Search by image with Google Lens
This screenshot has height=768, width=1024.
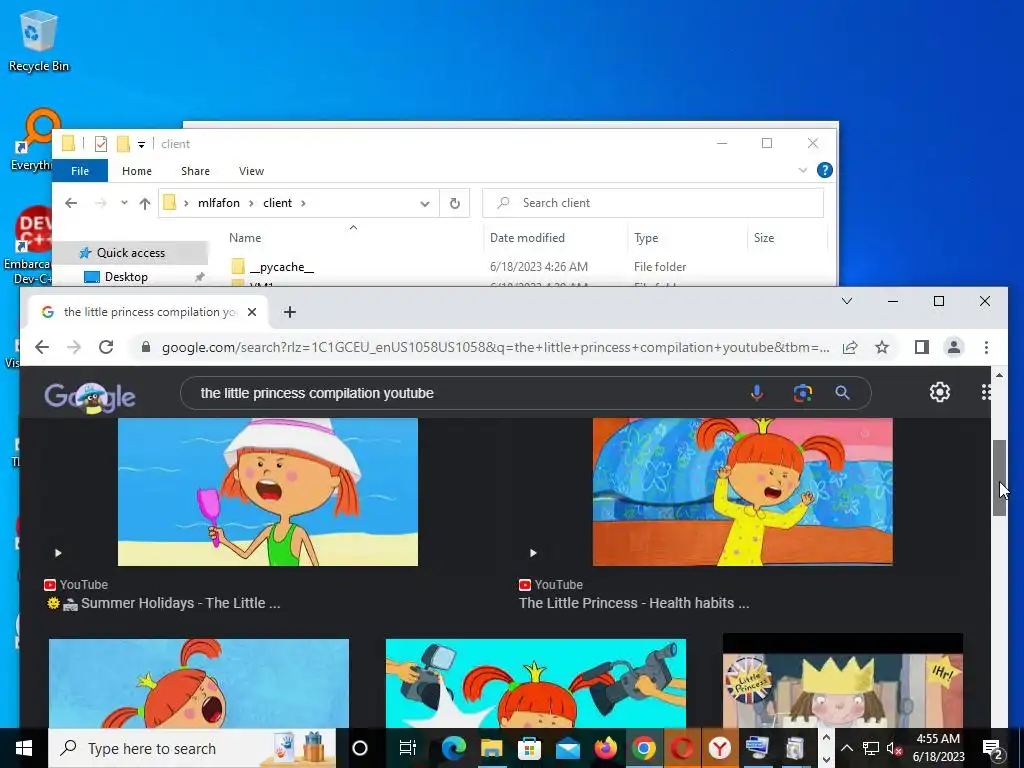[x=803, y=393]
